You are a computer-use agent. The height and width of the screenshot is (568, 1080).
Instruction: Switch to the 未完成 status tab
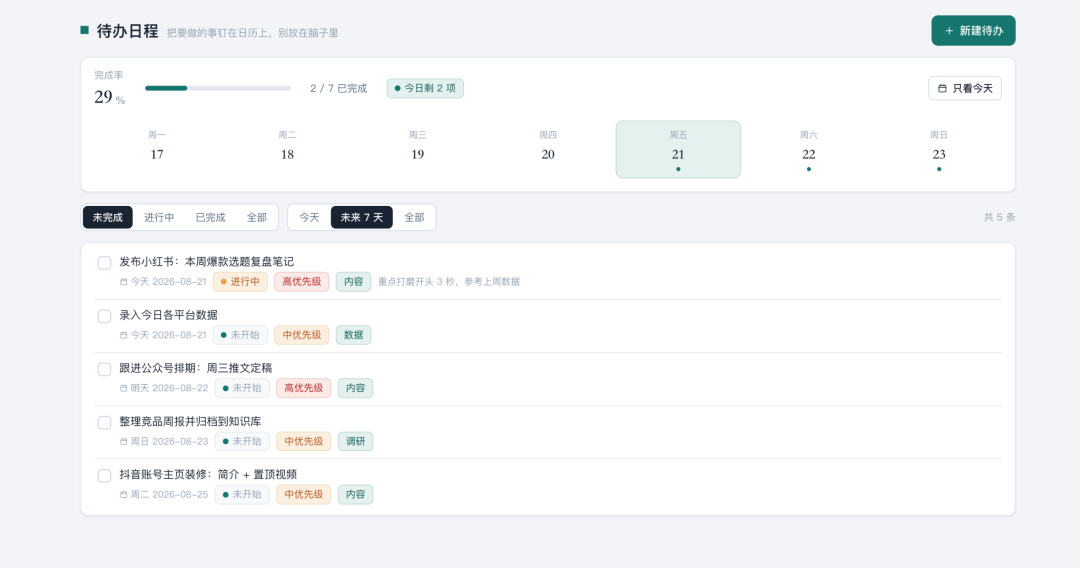[x=108, y=218]
